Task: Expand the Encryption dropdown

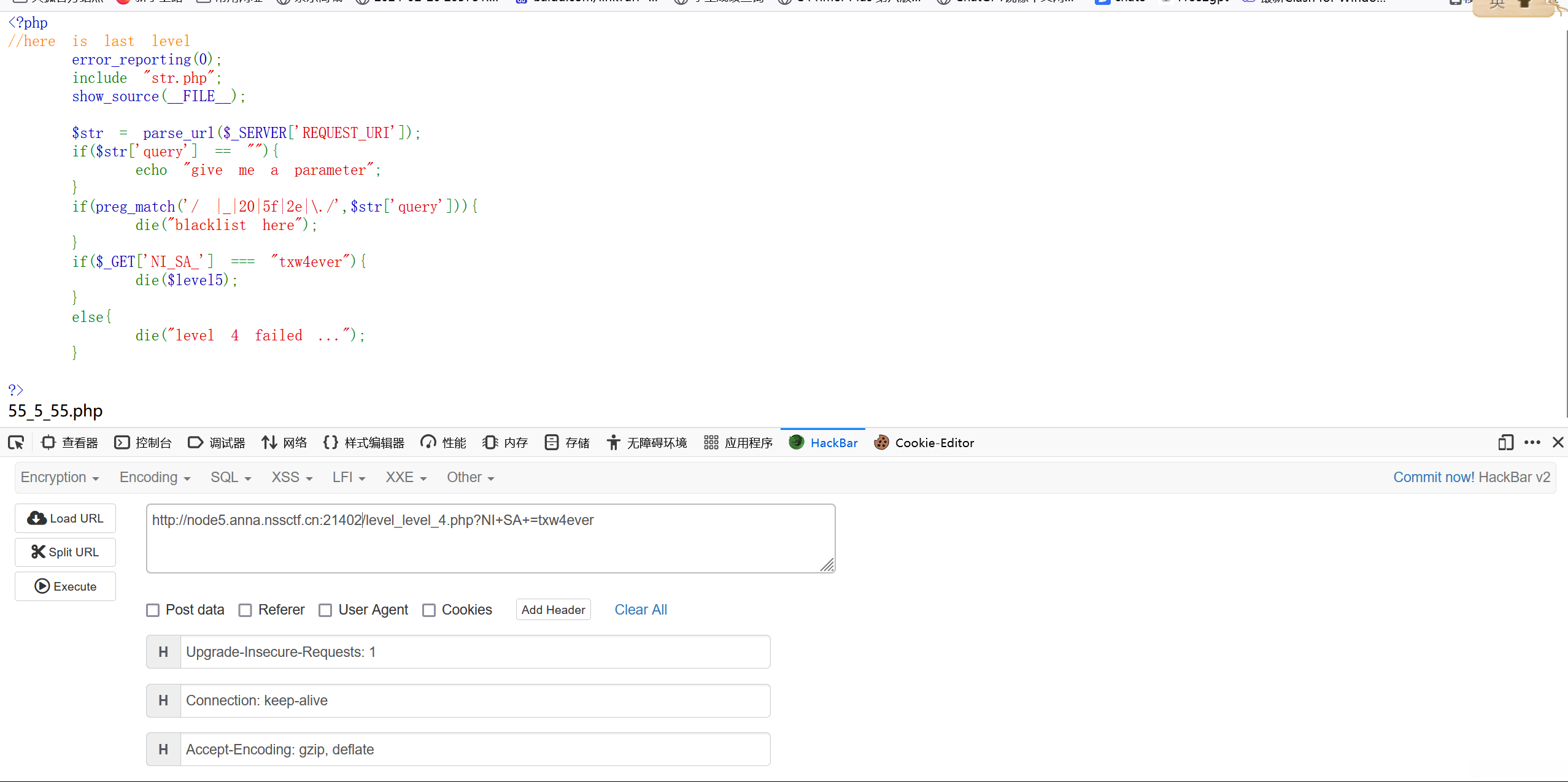Action: (x=60, y=477)
